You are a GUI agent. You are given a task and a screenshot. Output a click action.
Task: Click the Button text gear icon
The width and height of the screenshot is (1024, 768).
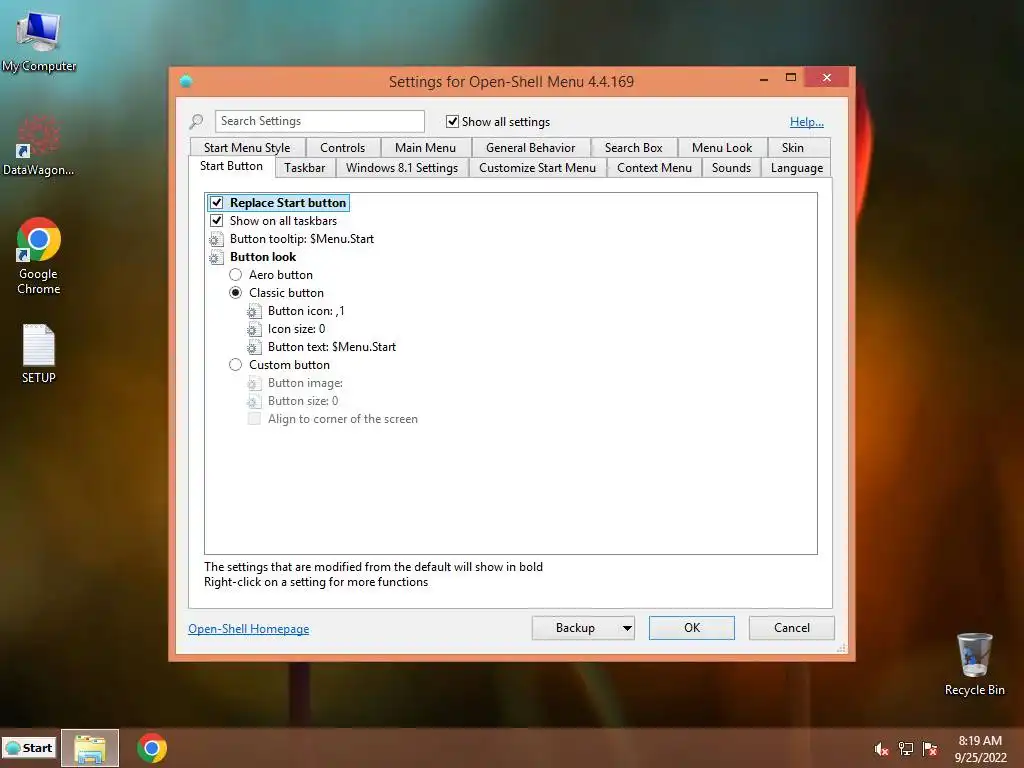[254, 347]
